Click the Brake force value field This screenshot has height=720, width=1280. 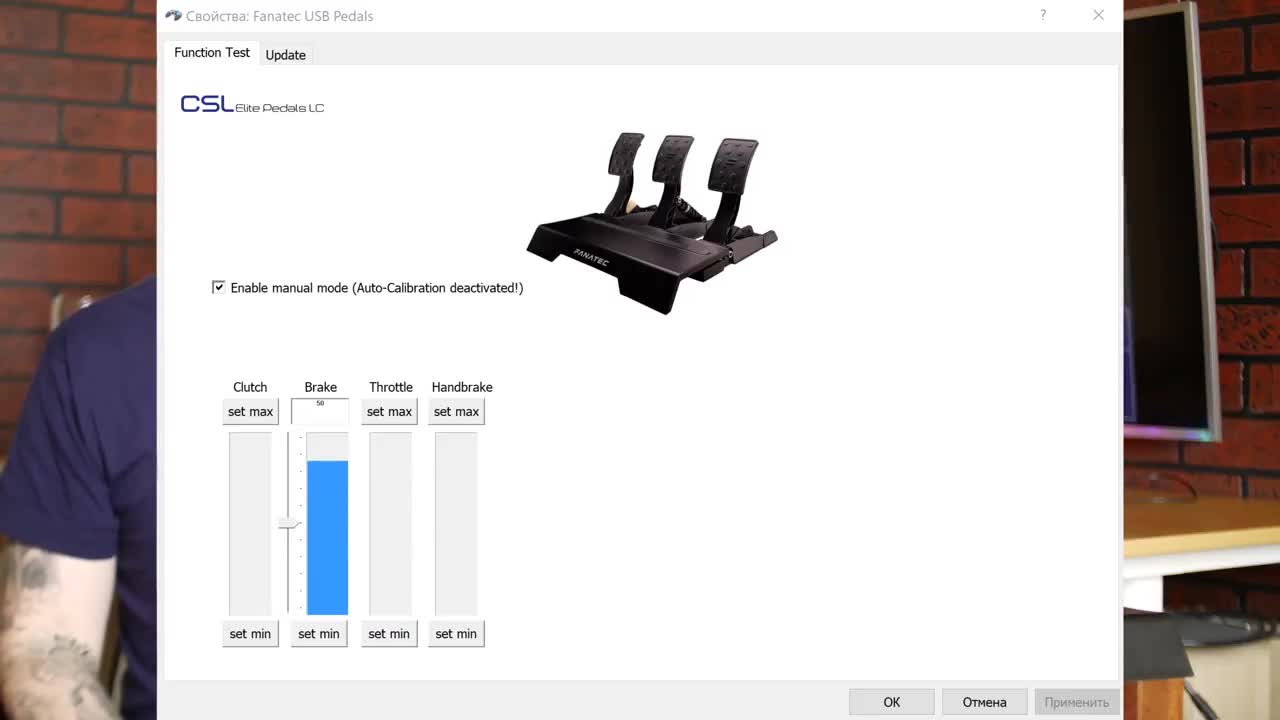point(320,411)
